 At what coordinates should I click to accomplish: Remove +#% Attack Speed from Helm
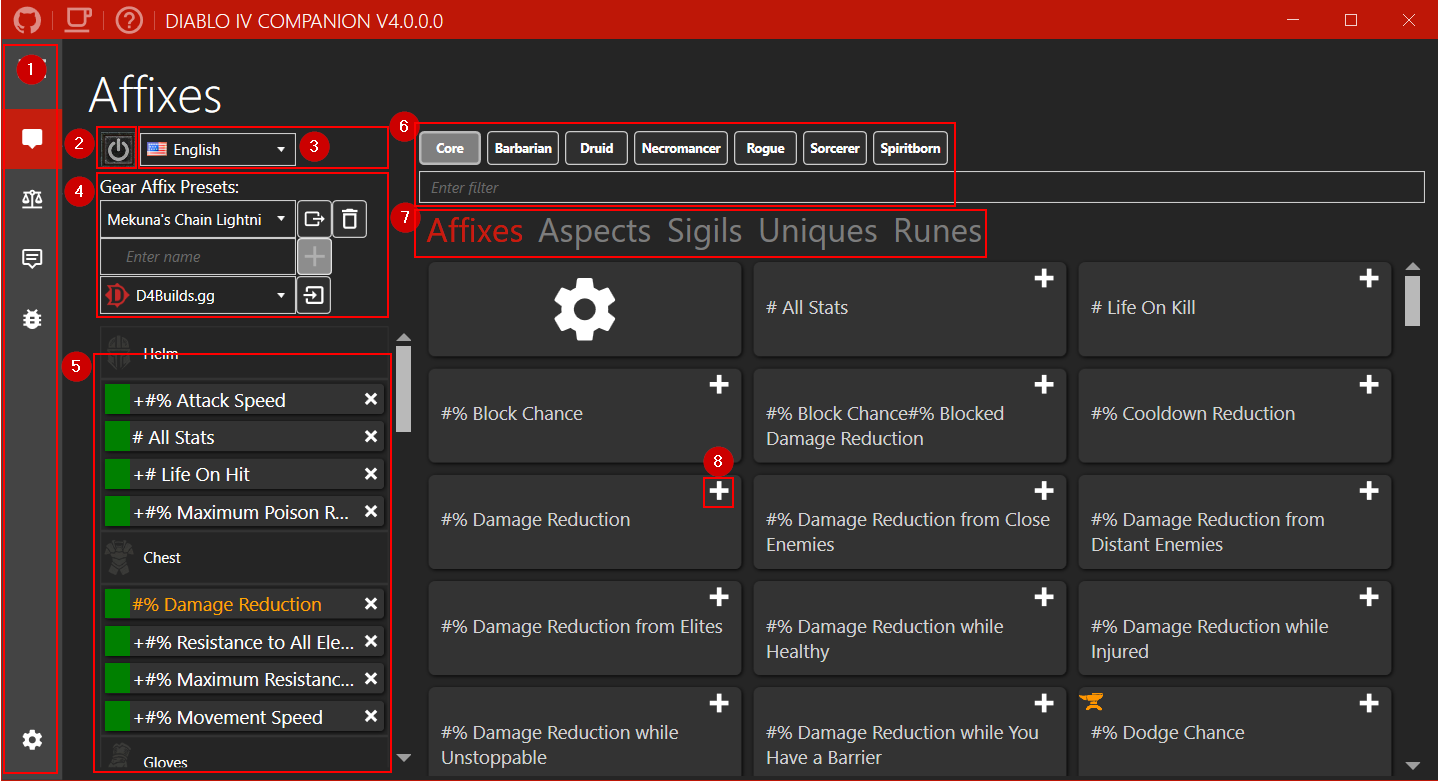[370, 400]
